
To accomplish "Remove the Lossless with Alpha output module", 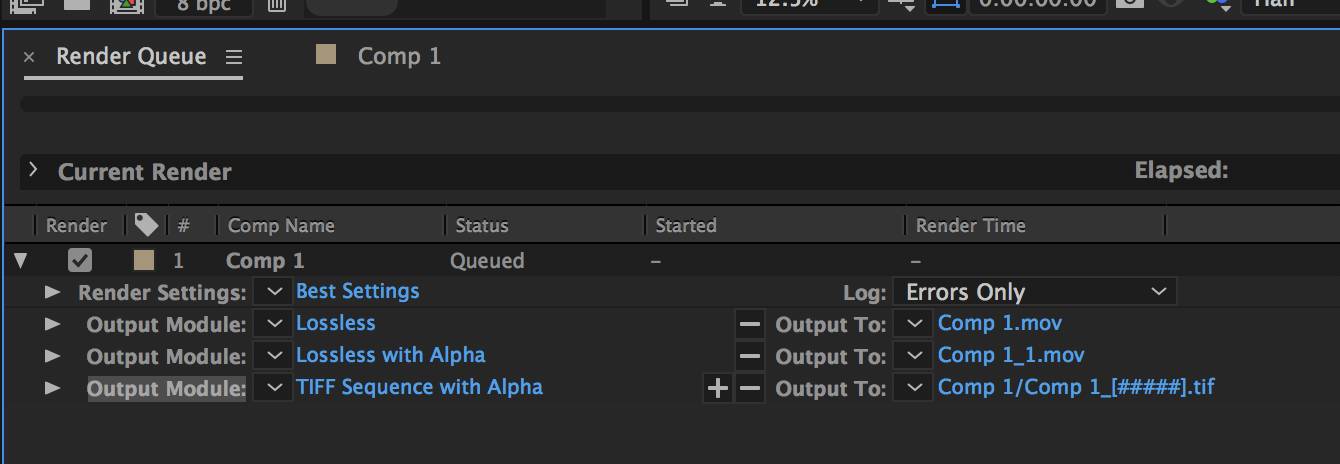I will point(749,356).
